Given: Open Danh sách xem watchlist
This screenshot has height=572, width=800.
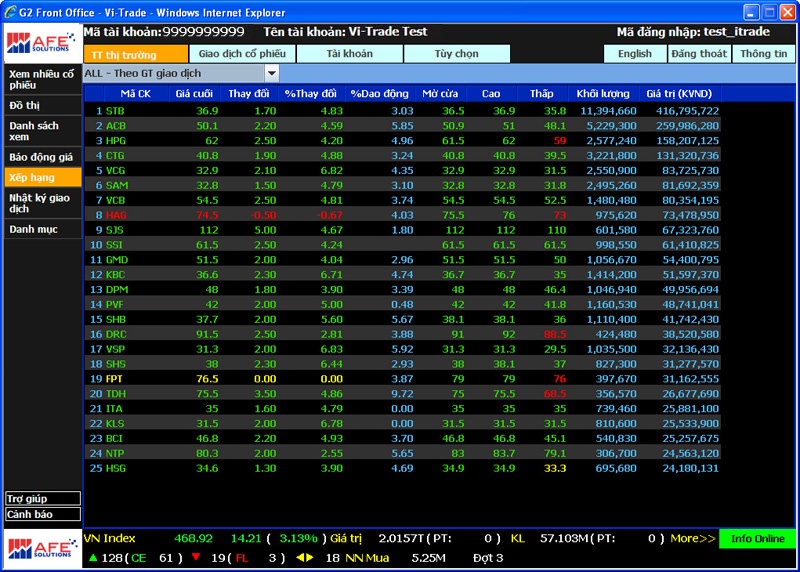Looking at the screenshot, I should [42, 131].
